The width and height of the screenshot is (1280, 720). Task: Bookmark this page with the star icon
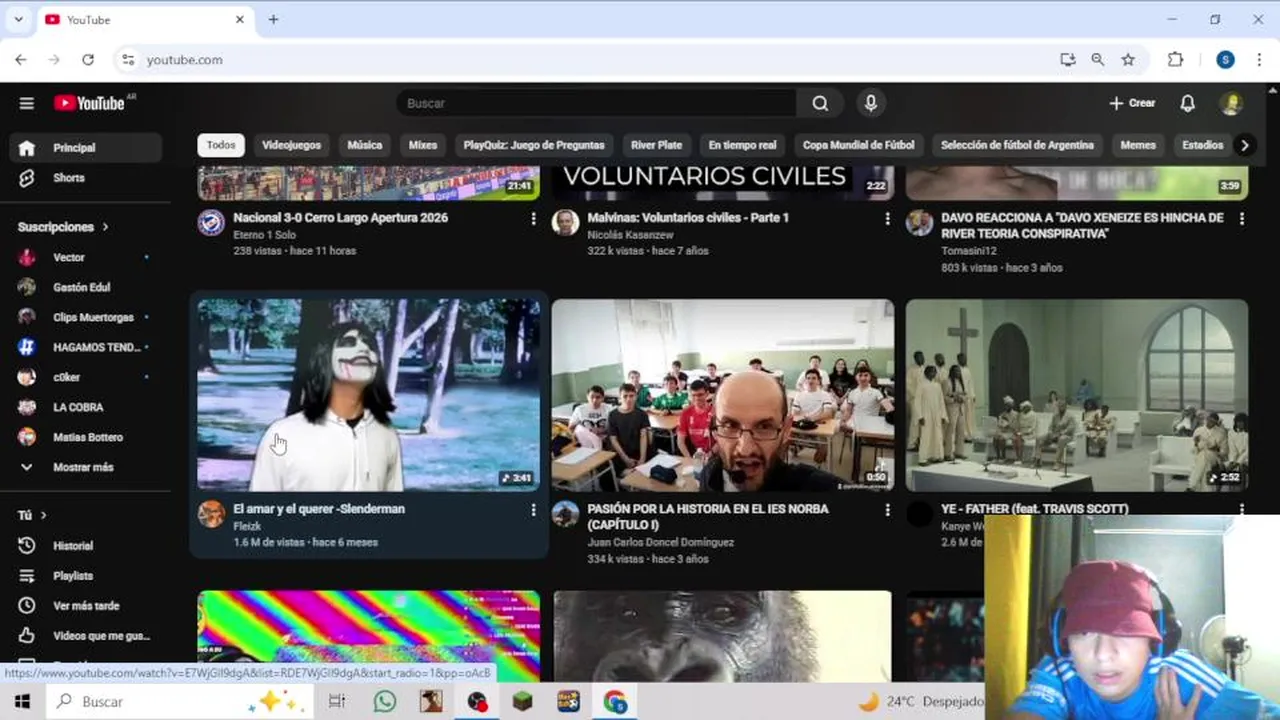click(1128, 60)
